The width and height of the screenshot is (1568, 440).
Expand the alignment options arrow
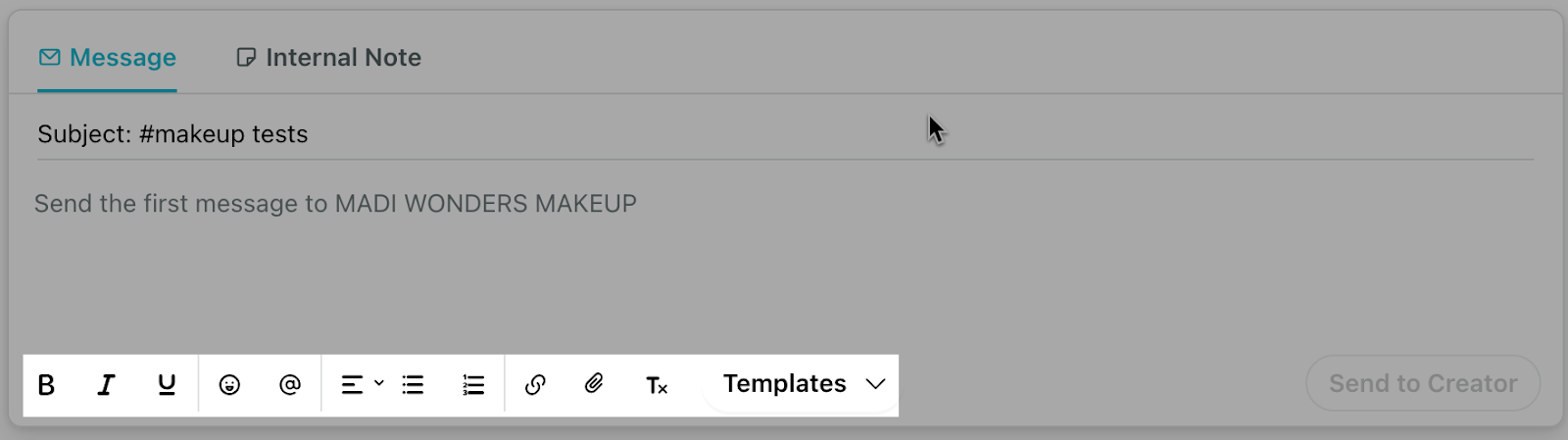[x=378, y=383]
